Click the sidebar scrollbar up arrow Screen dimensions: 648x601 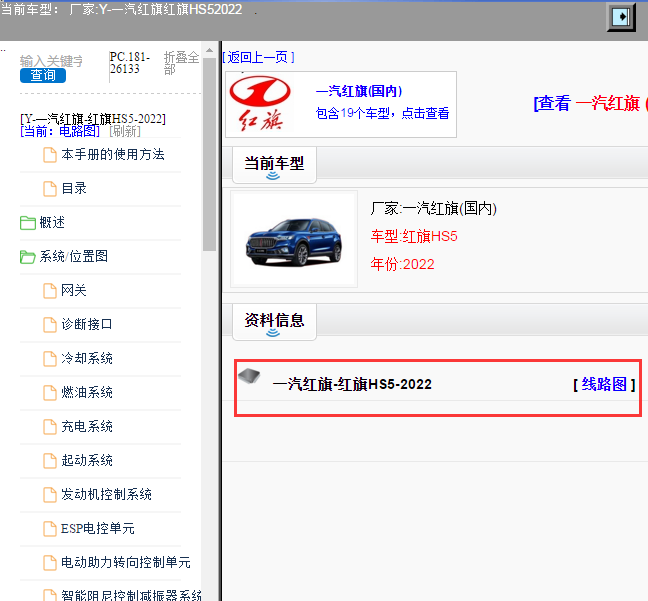209,50
